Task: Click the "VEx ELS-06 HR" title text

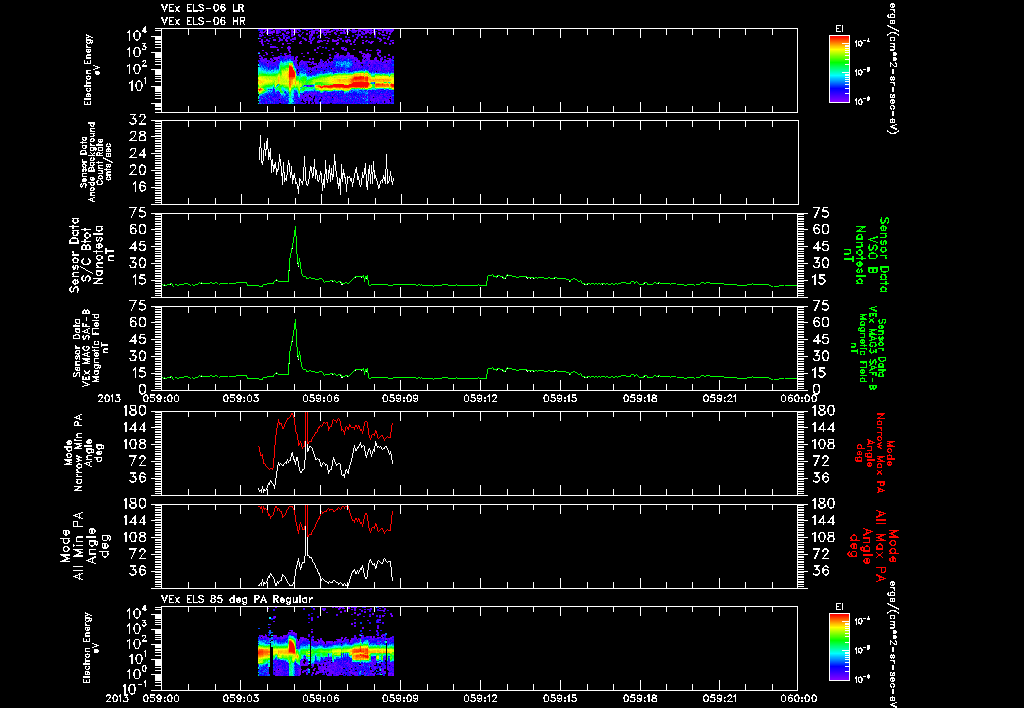Action: pyautogui.click(x=202, y=21)
